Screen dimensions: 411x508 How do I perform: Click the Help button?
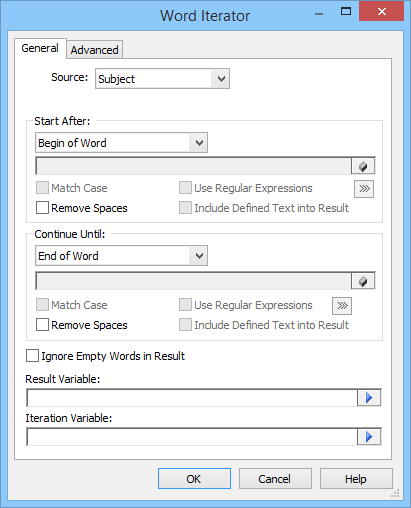coord(356,479)
